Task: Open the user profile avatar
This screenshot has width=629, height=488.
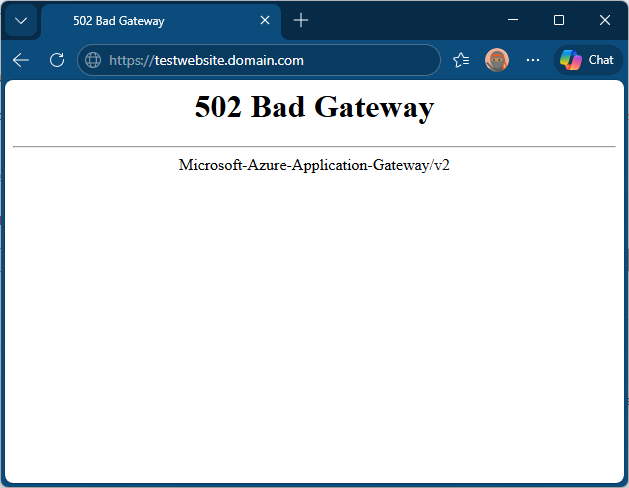Action: point(497,60)
